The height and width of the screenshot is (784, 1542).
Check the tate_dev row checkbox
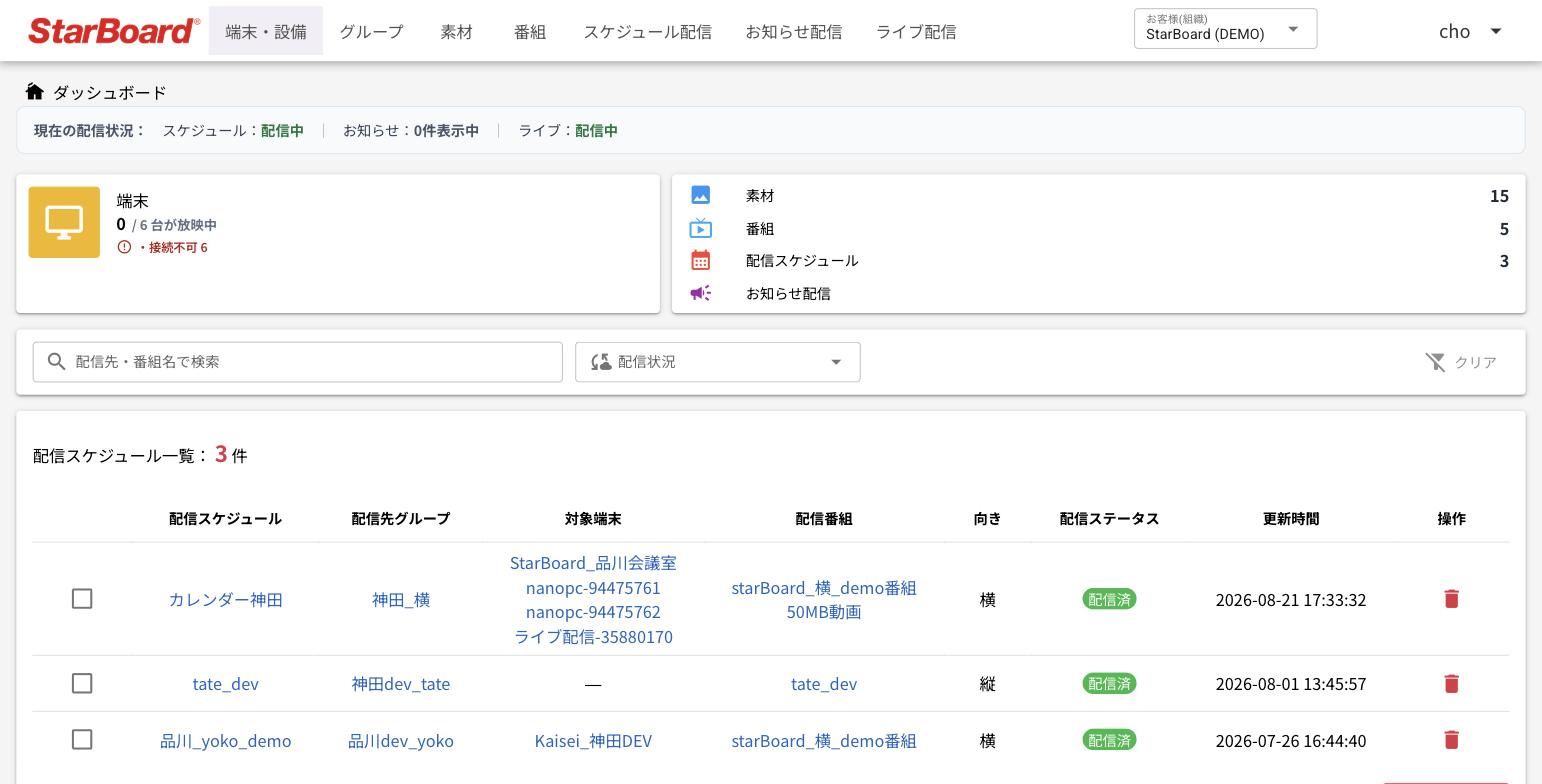tap(82, 683)
